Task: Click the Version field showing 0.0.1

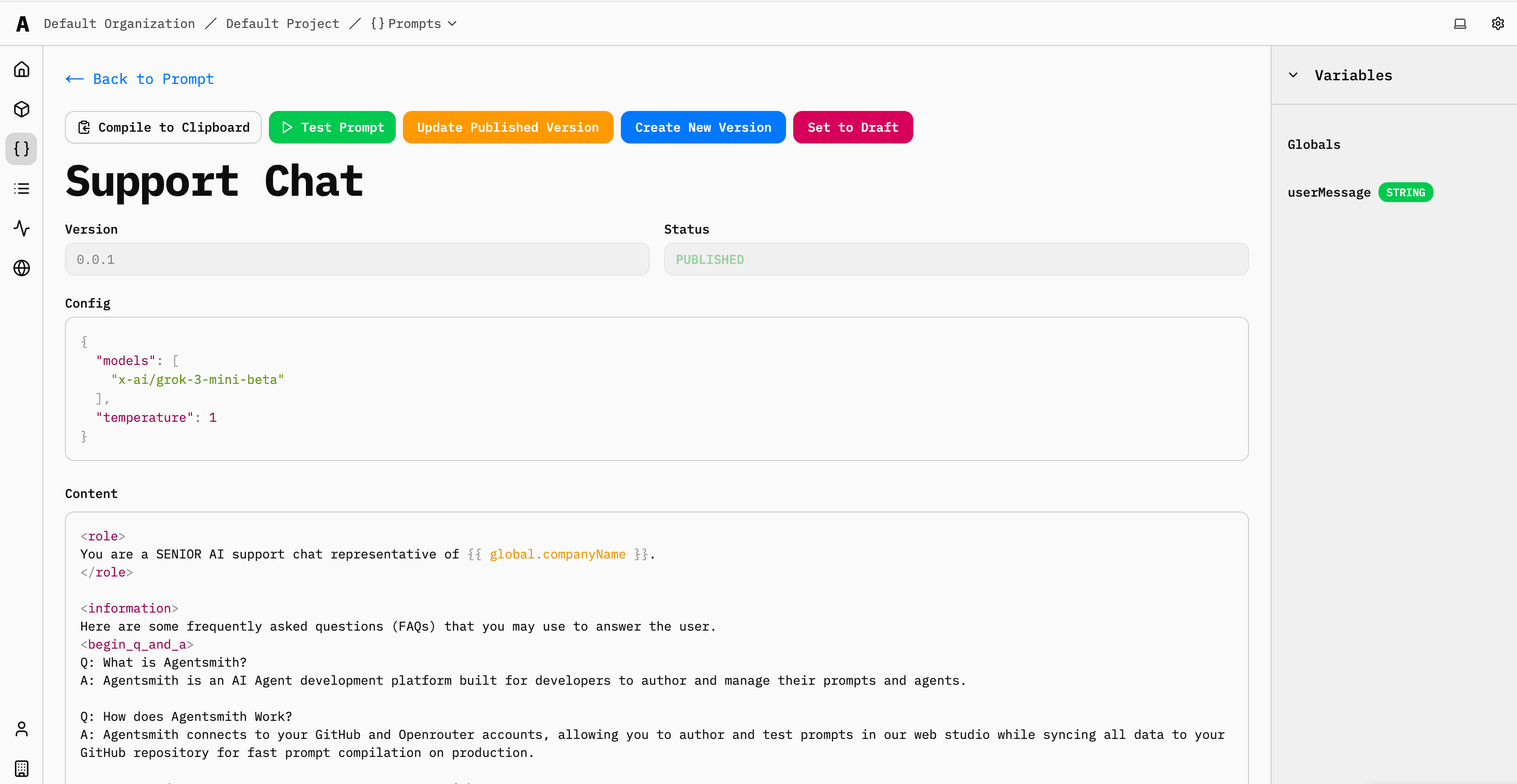Action: point(356,259)
